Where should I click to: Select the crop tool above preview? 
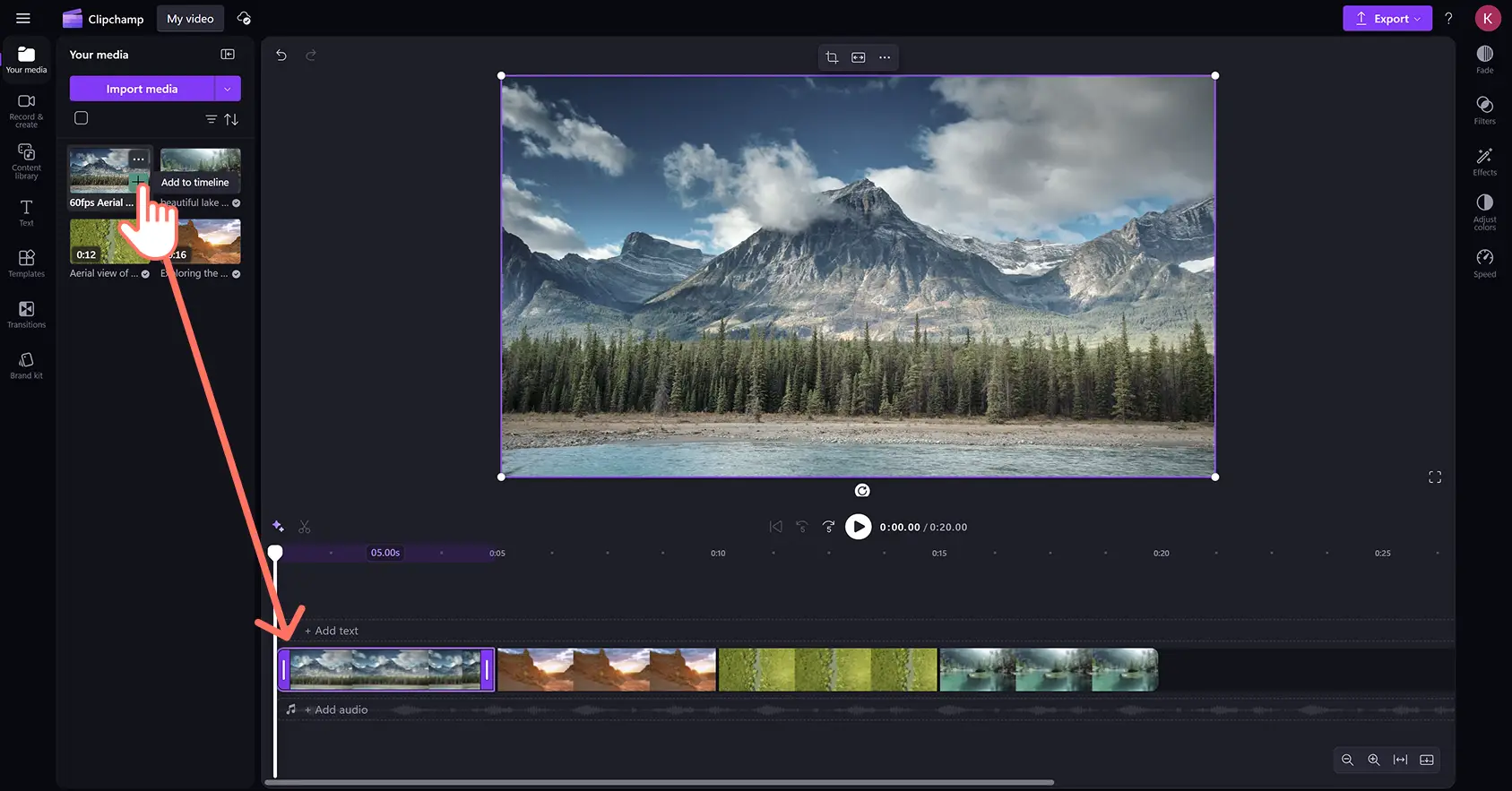(832, 57)
